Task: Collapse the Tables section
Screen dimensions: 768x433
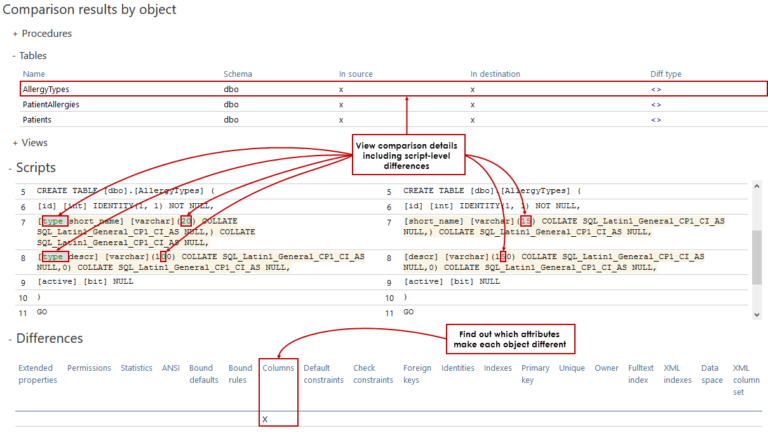Action: [x=14, y=56]
